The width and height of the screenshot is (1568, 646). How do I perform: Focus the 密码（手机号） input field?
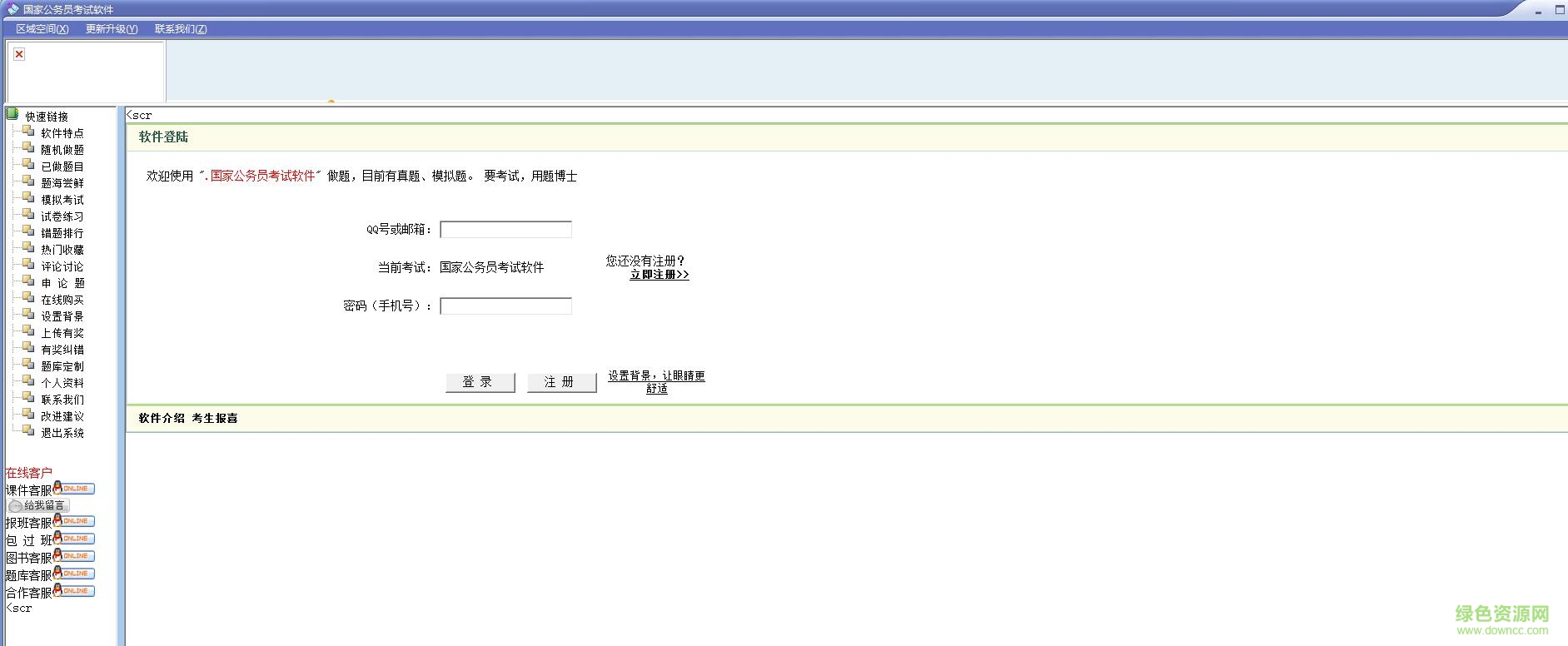point(505,306)
